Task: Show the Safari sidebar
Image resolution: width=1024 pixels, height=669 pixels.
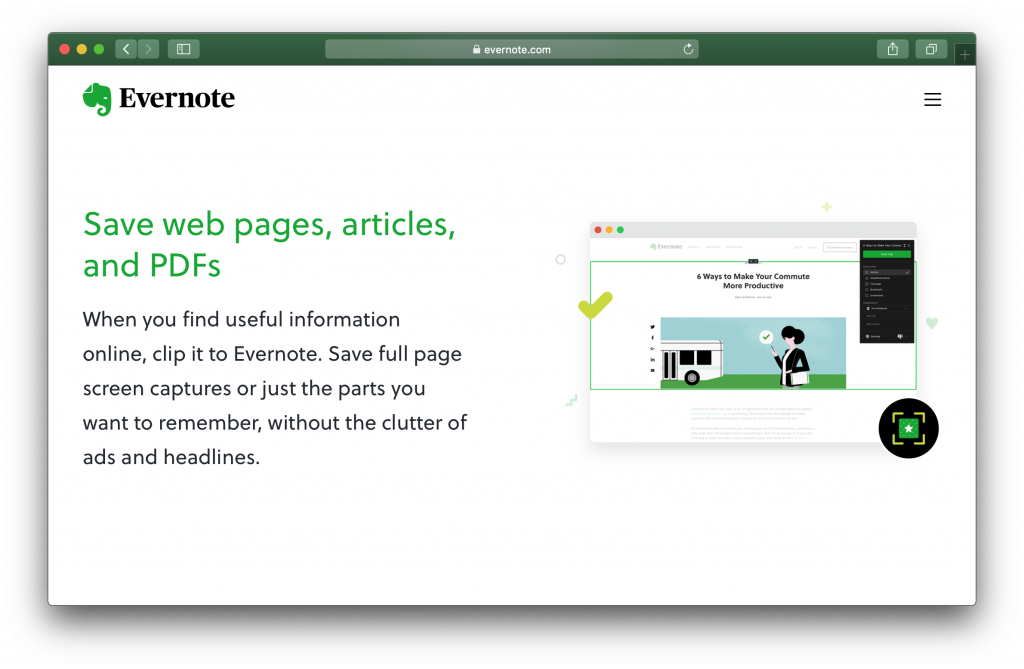Action: (184, 49)
